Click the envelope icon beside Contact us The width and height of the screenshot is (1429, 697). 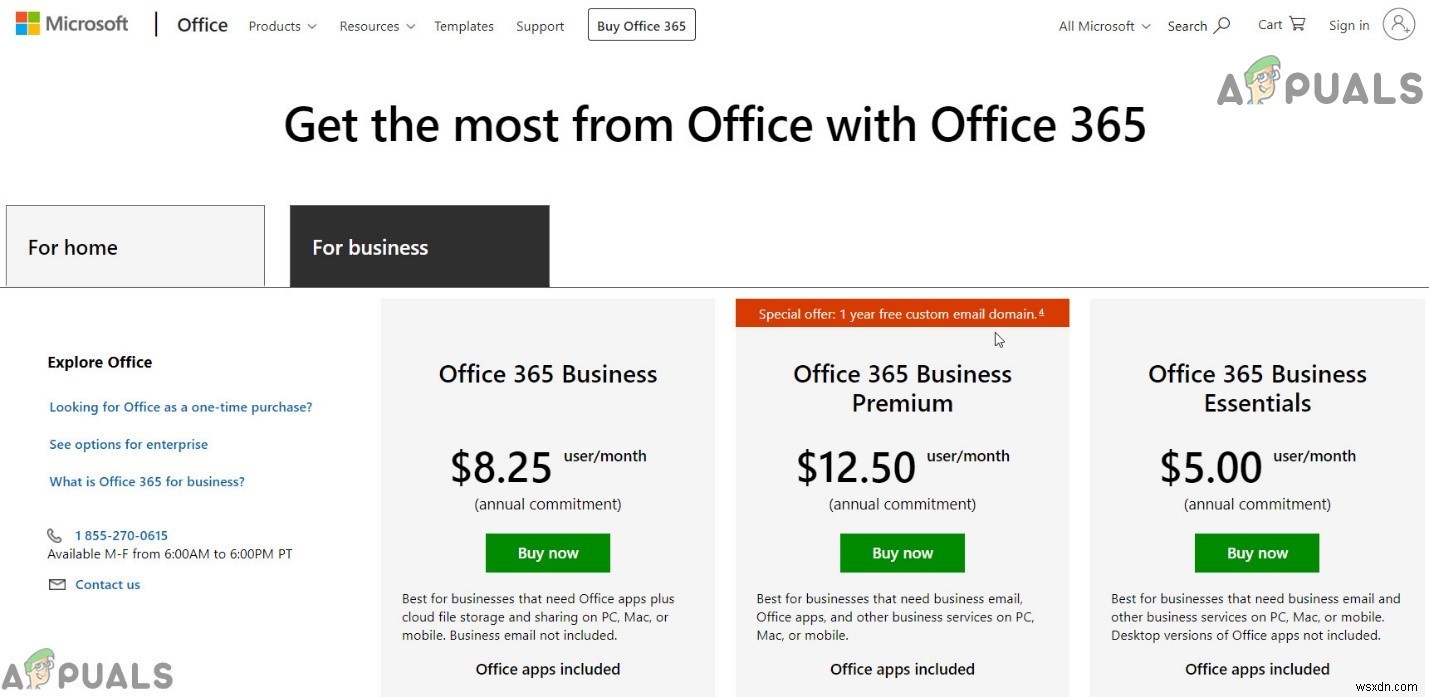[x=57, y=584]
